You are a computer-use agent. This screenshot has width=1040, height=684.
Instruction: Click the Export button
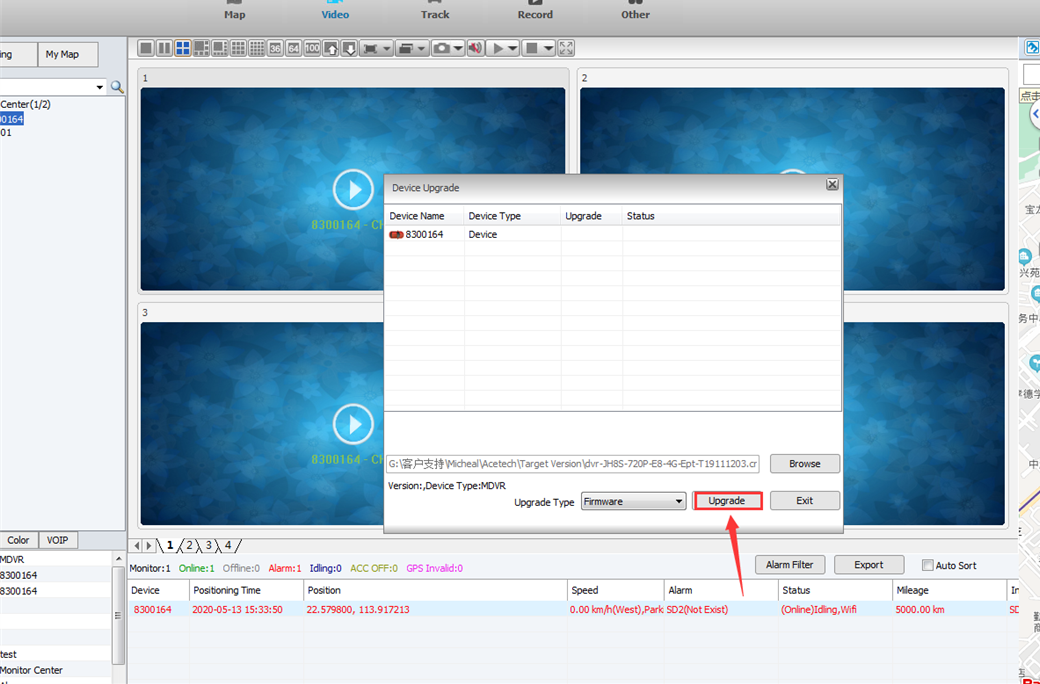[869, 565]
